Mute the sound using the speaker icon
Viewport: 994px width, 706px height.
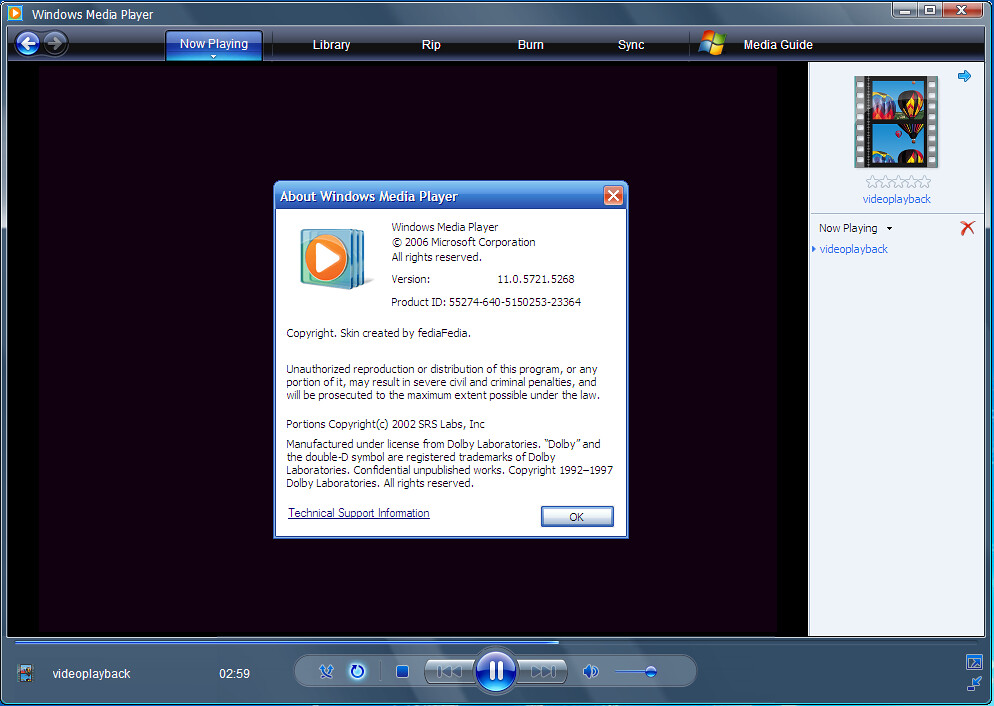(590, 671)
